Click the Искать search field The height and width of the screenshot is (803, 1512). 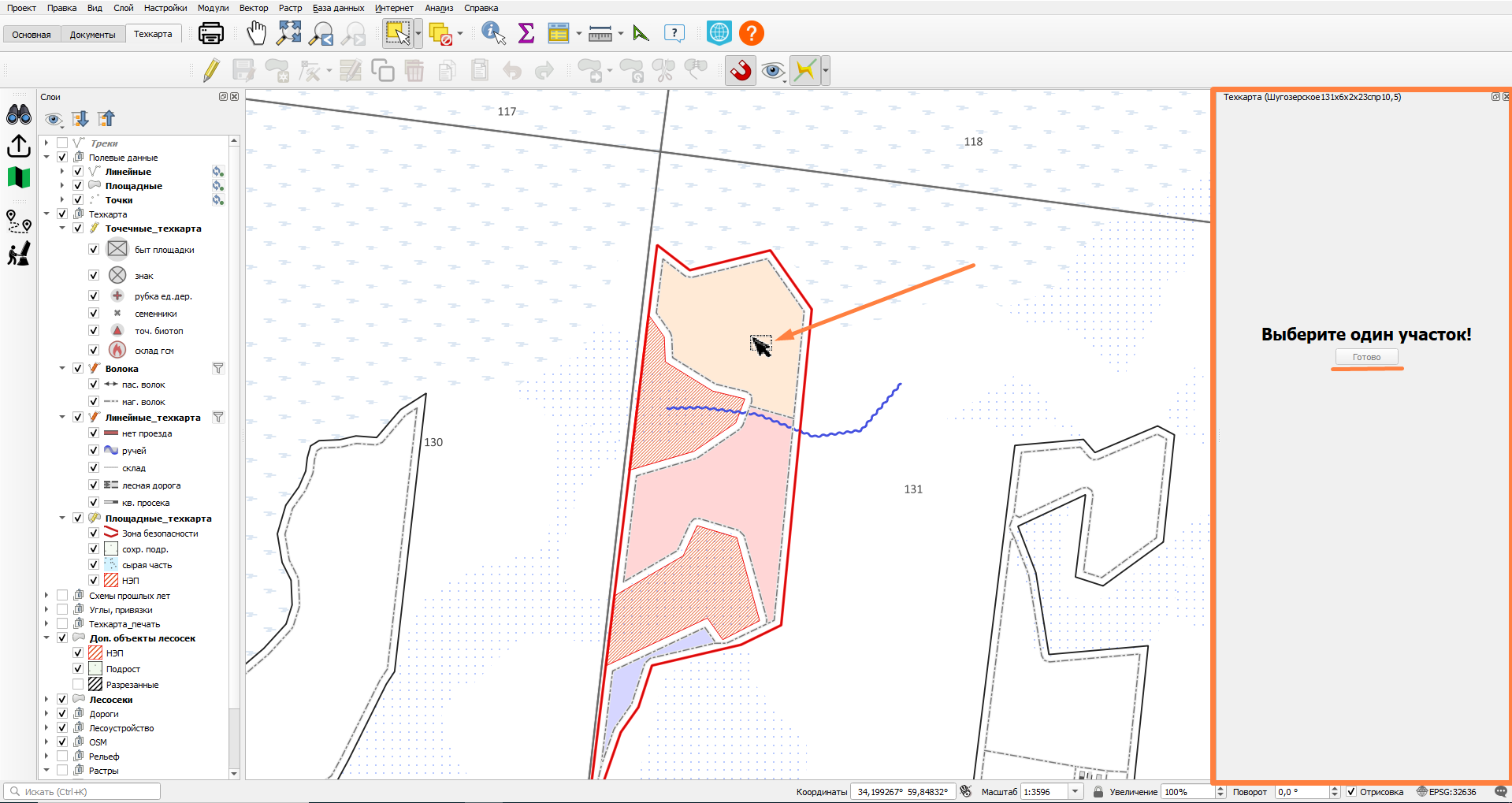[83, 792]
